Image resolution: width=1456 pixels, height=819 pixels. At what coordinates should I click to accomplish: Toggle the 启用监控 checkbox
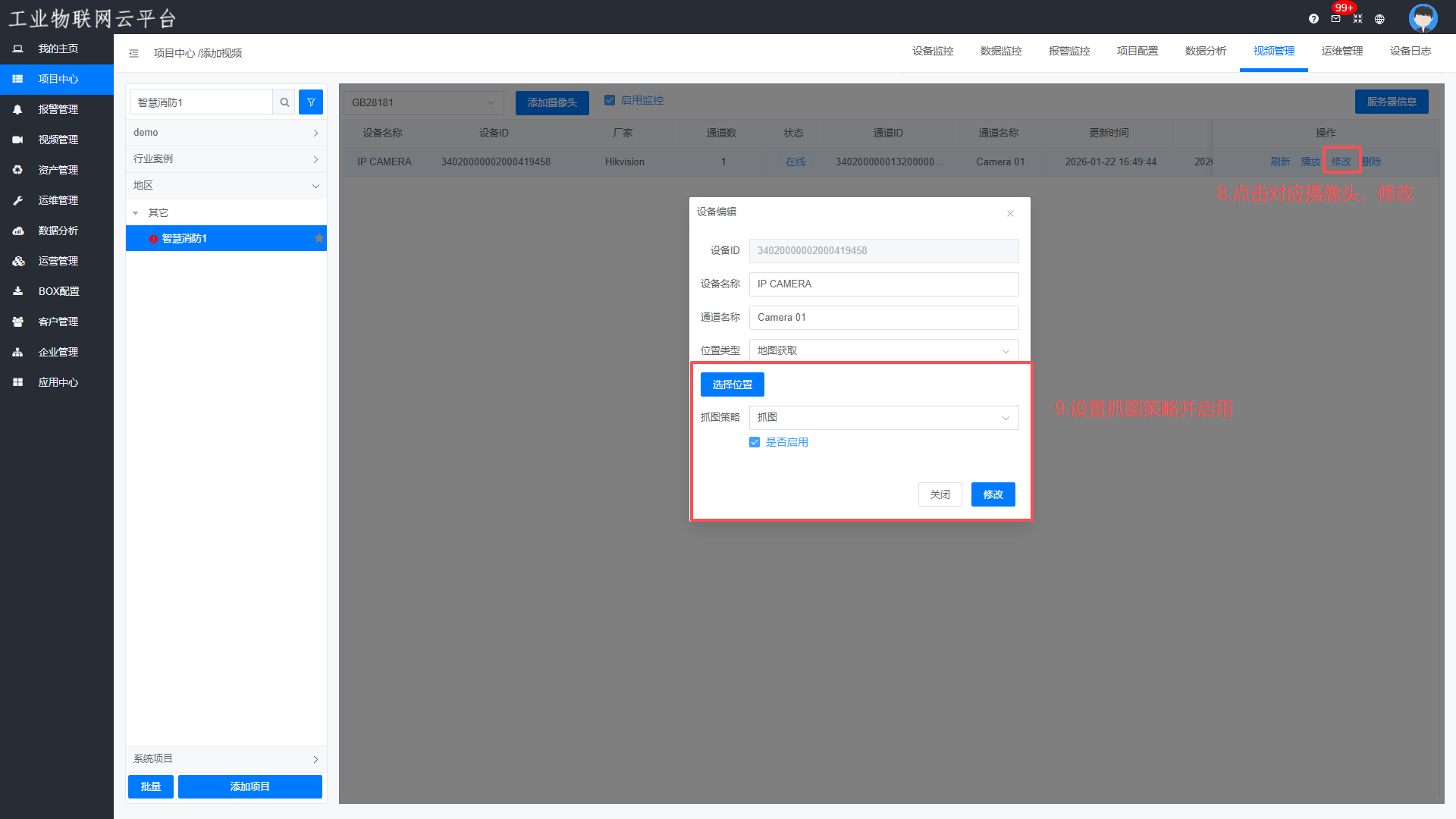click(x=610, y=100)
